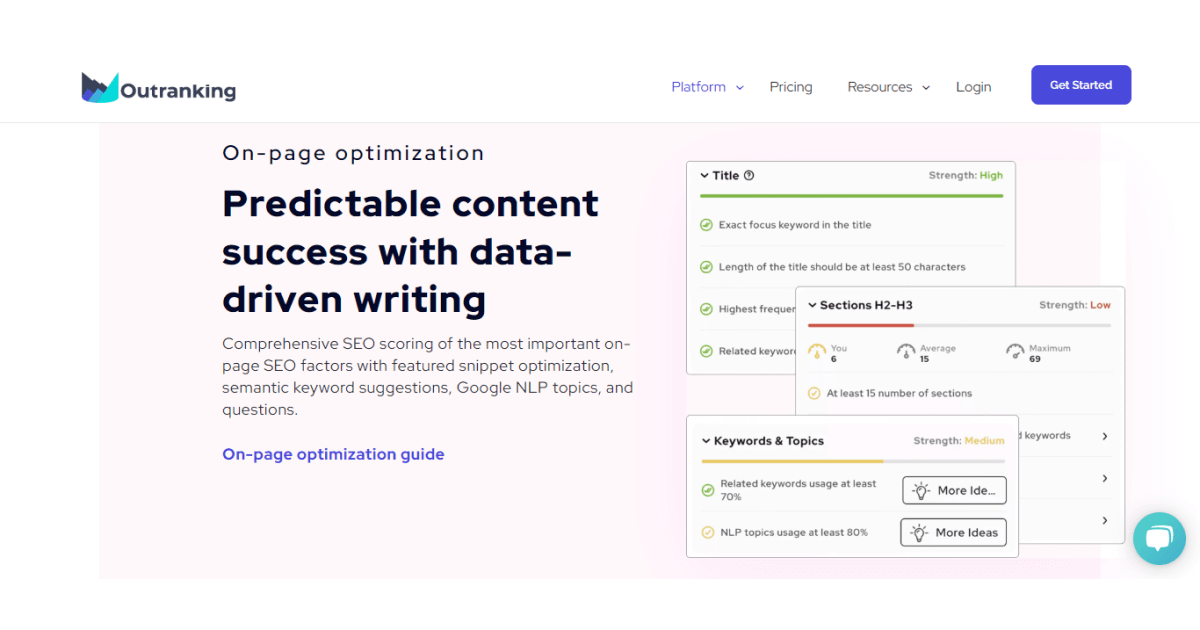Go to the Pricing page

click(791, 87)
